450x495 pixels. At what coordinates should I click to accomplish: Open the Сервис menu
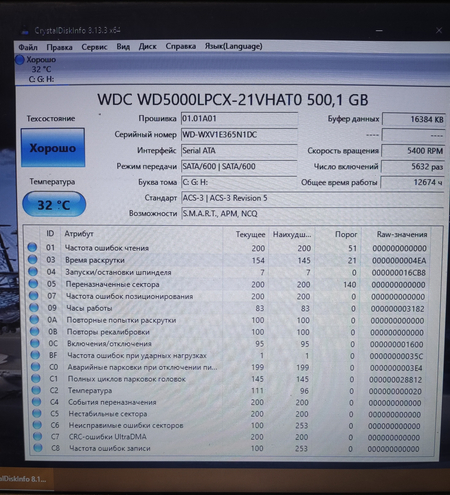(x=94, y=47)
